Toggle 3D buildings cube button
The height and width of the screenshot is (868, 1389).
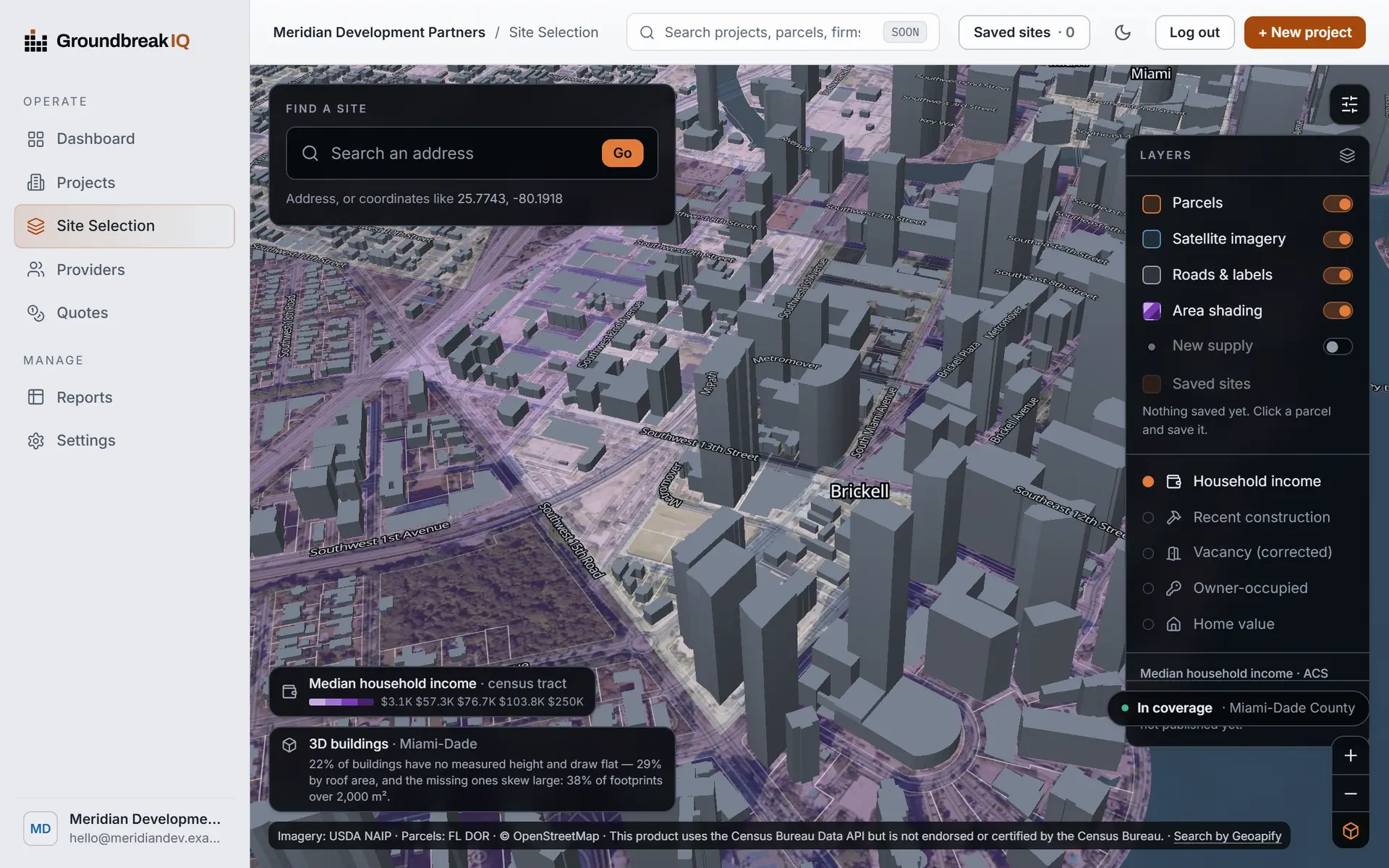pyautogui.click(x=1350, y=830)
